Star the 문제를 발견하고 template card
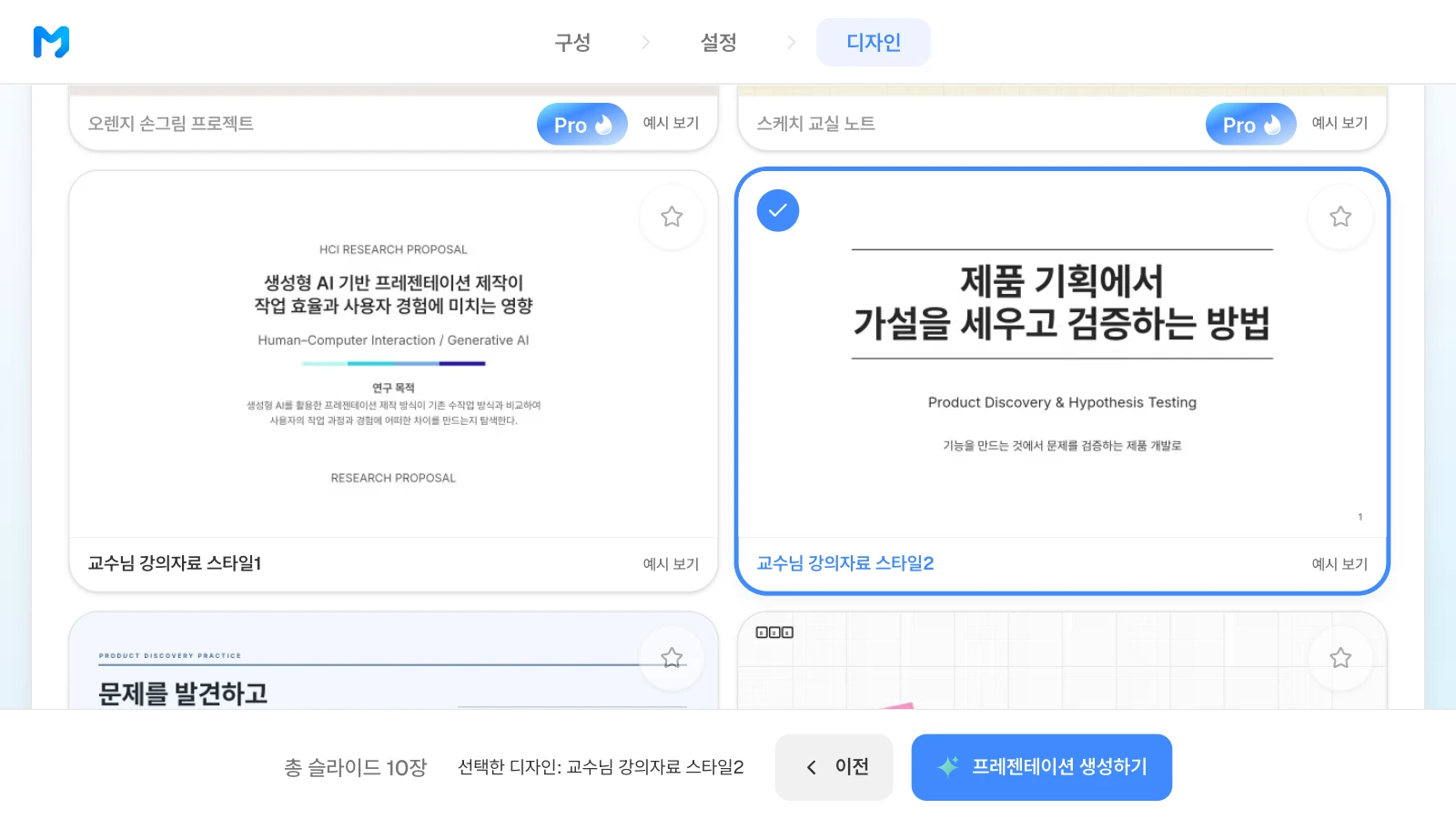 pos(672,658)
